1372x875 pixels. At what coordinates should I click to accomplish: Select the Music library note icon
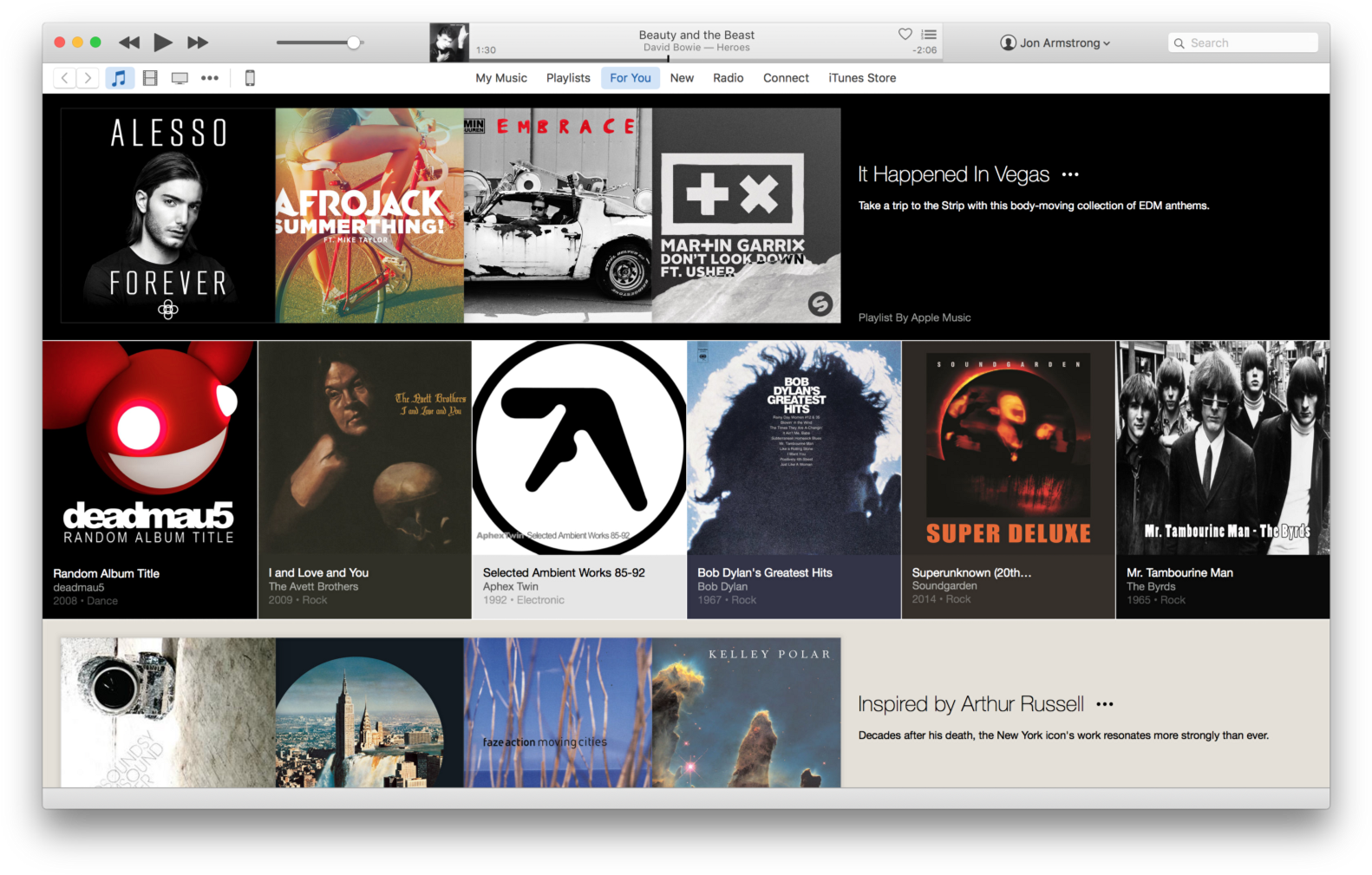tap(119, 78)
